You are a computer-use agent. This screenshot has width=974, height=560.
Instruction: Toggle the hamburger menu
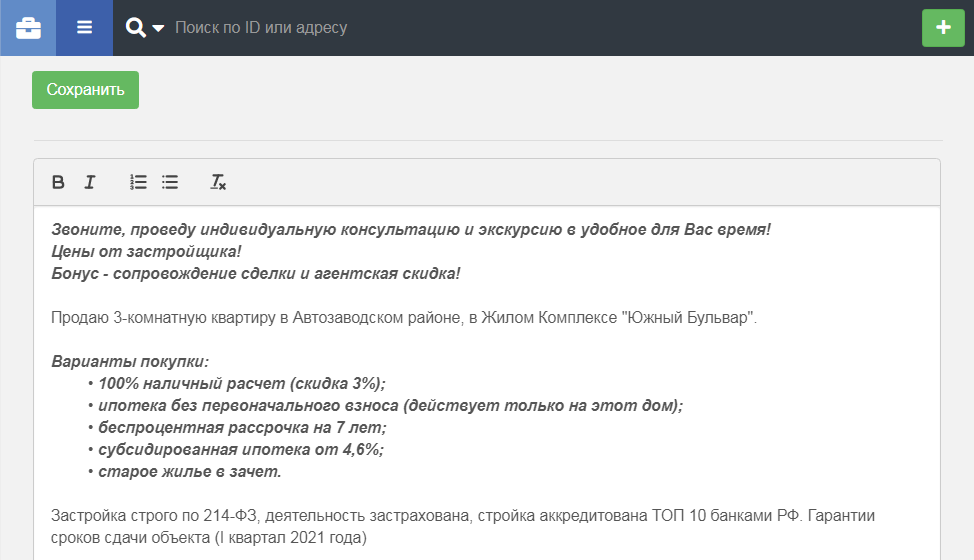(x=84, y=28)
